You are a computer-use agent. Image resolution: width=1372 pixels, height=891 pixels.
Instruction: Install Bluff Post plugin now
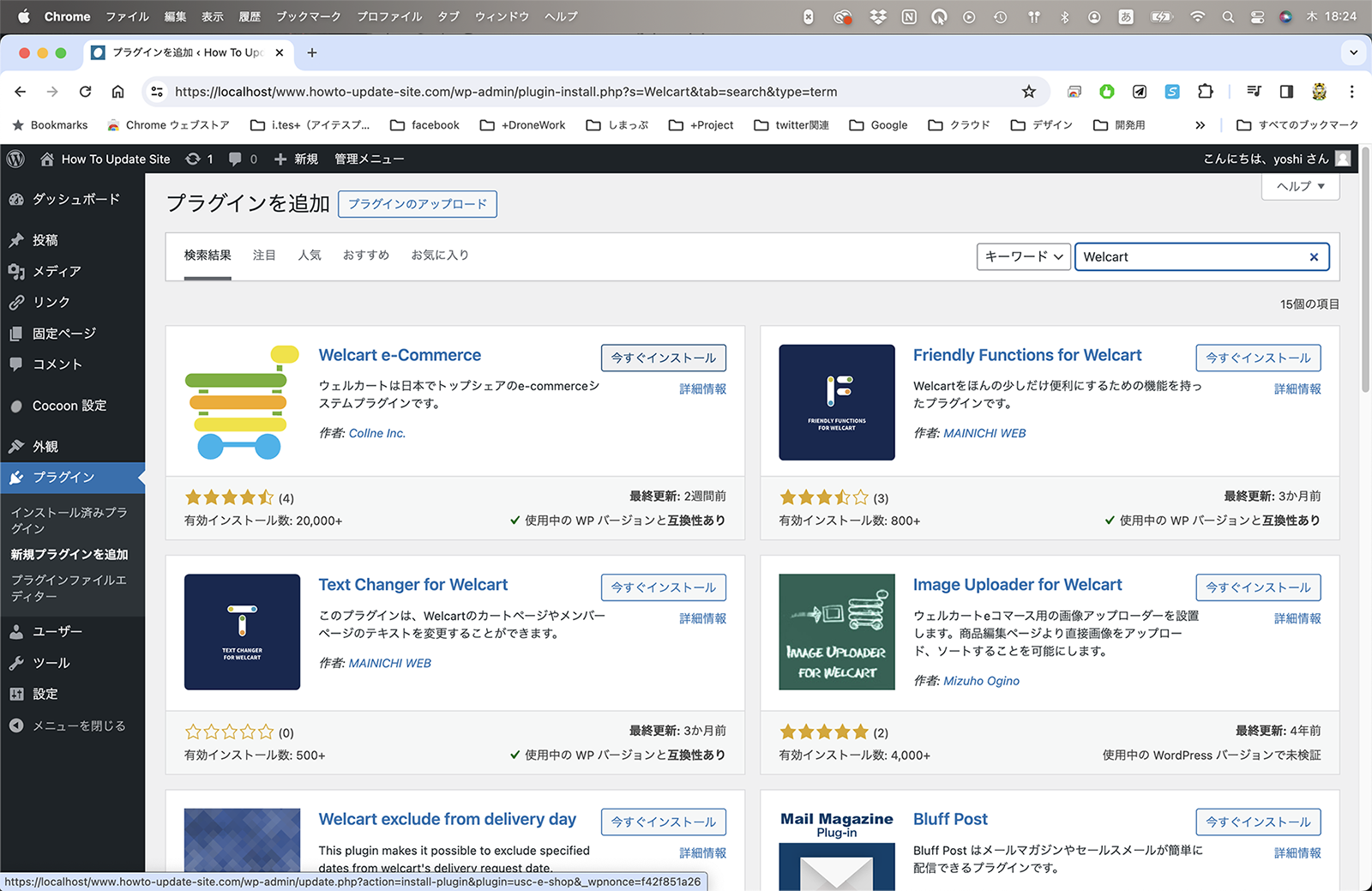pos(1258,822)
